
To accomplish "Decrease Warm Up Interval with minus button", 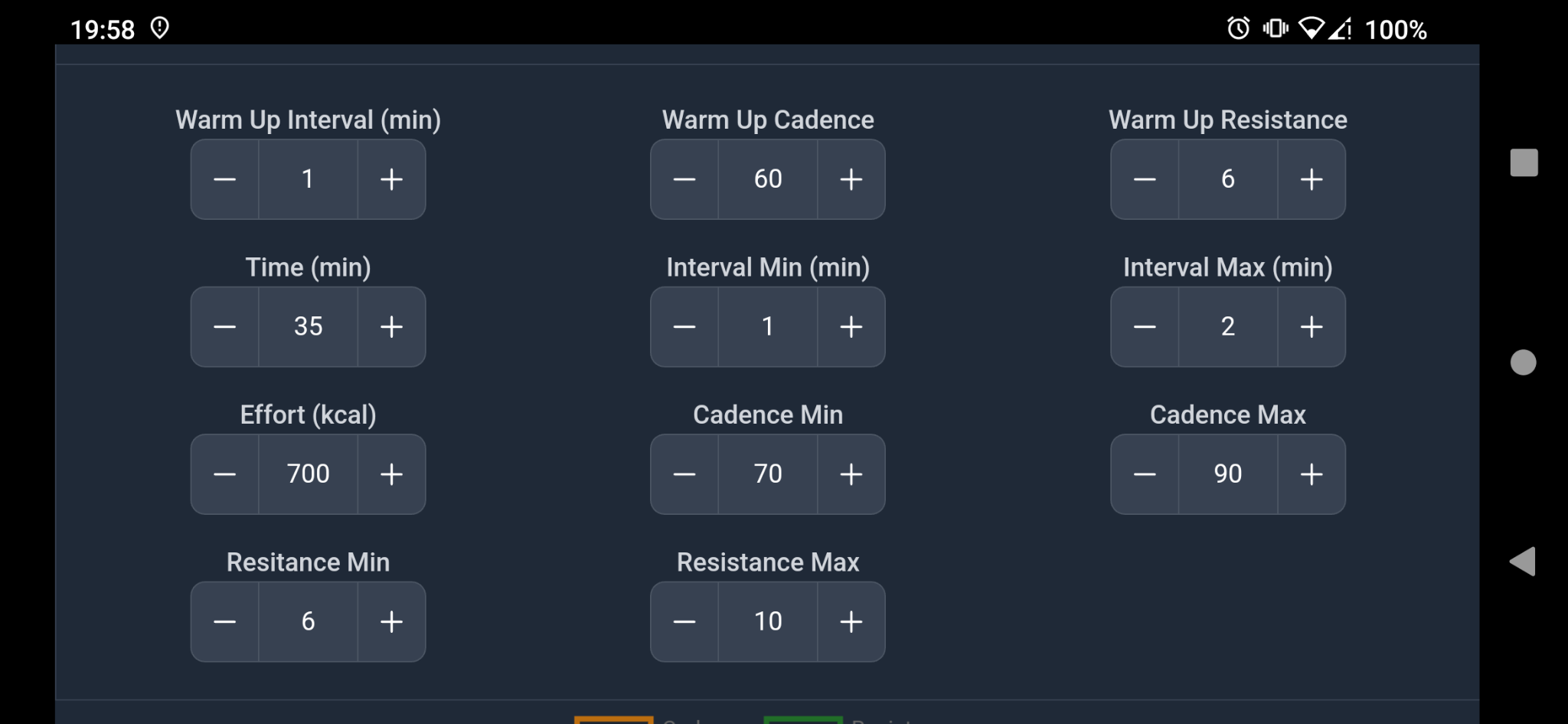I will (224, 179).
